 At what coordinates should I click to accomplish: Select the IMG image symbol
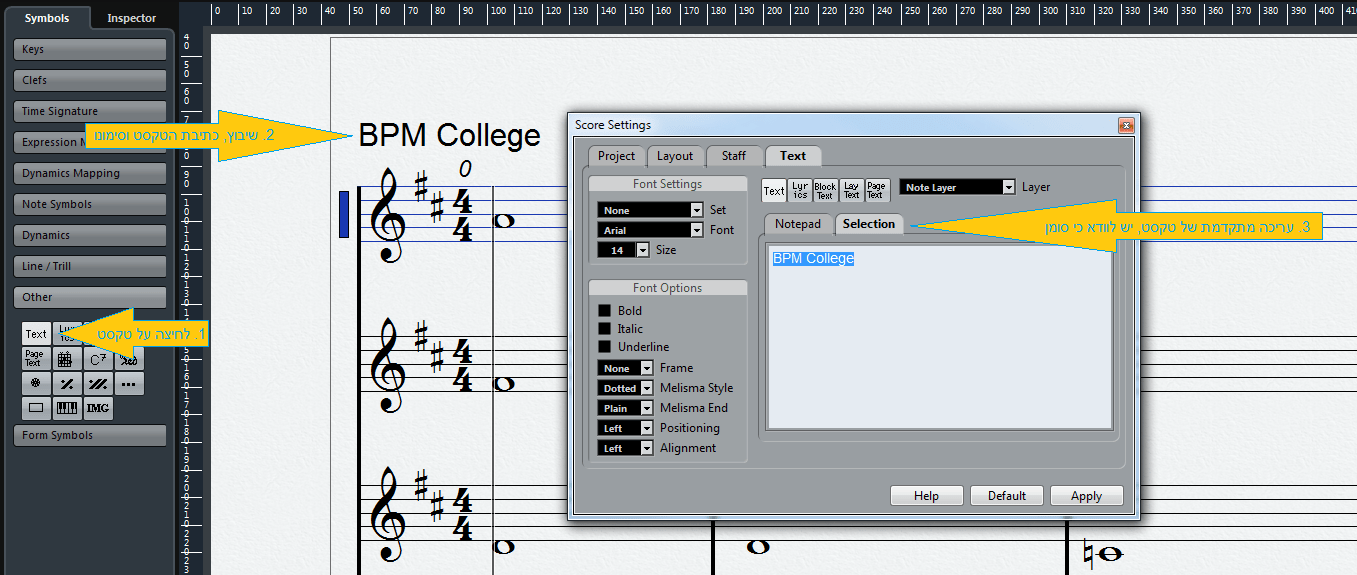click(x=98, y=408)
